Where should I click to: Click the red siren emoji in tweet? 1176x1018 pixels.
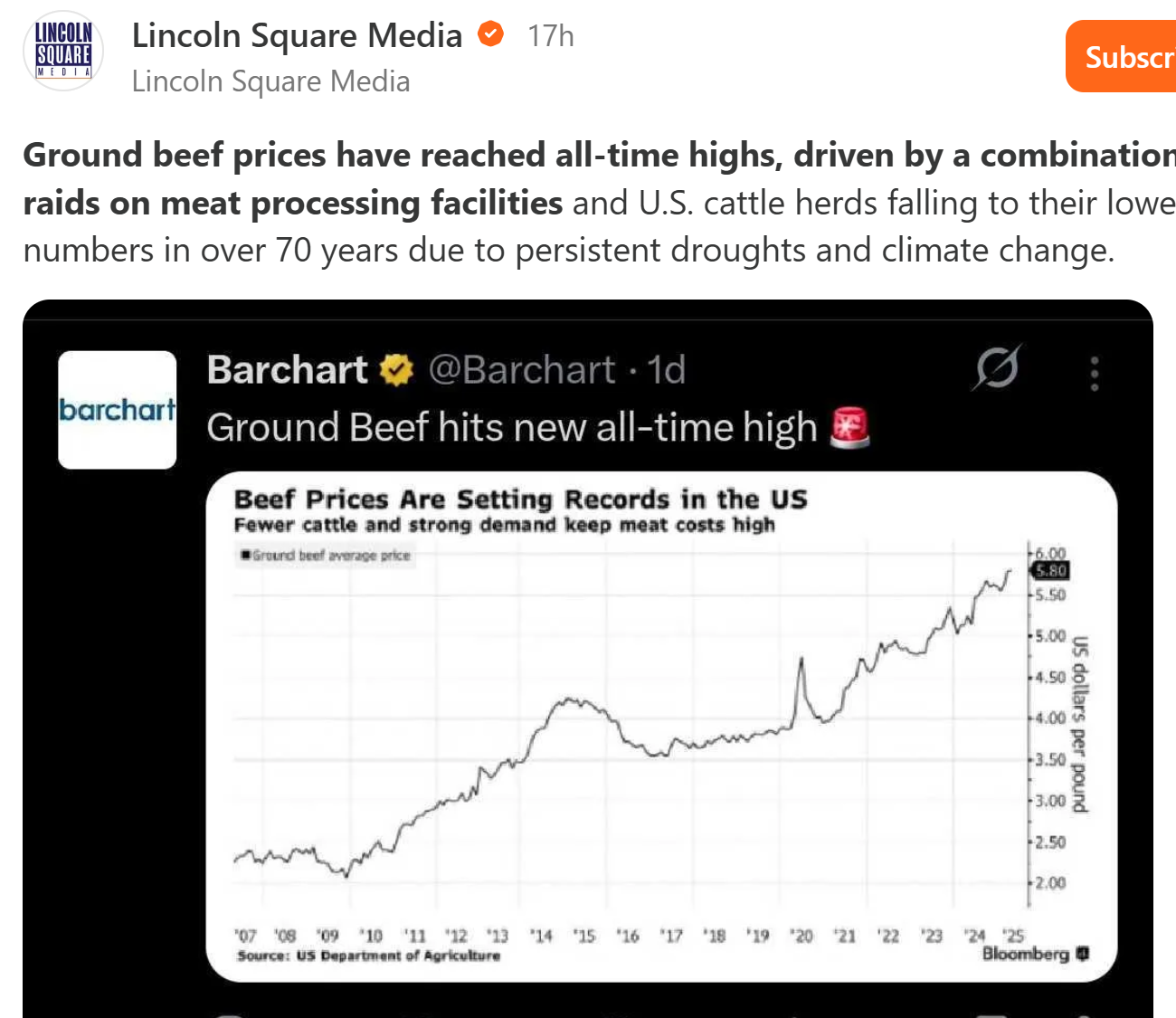[849, 428]
